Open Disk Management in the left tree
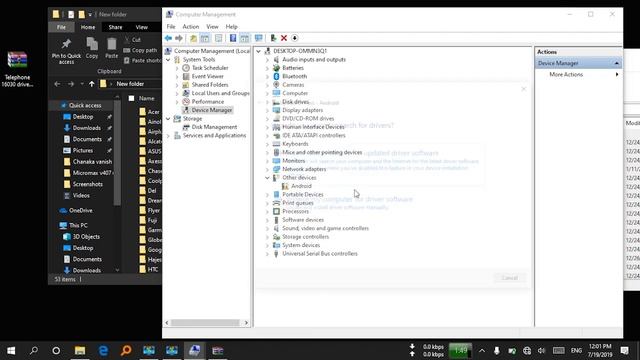The image size is (640, 360). coord(214,127)
